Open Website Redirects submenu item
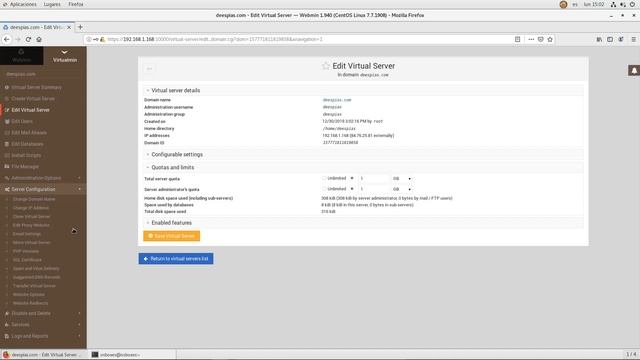Screen dimensions: 640x360 30,303
